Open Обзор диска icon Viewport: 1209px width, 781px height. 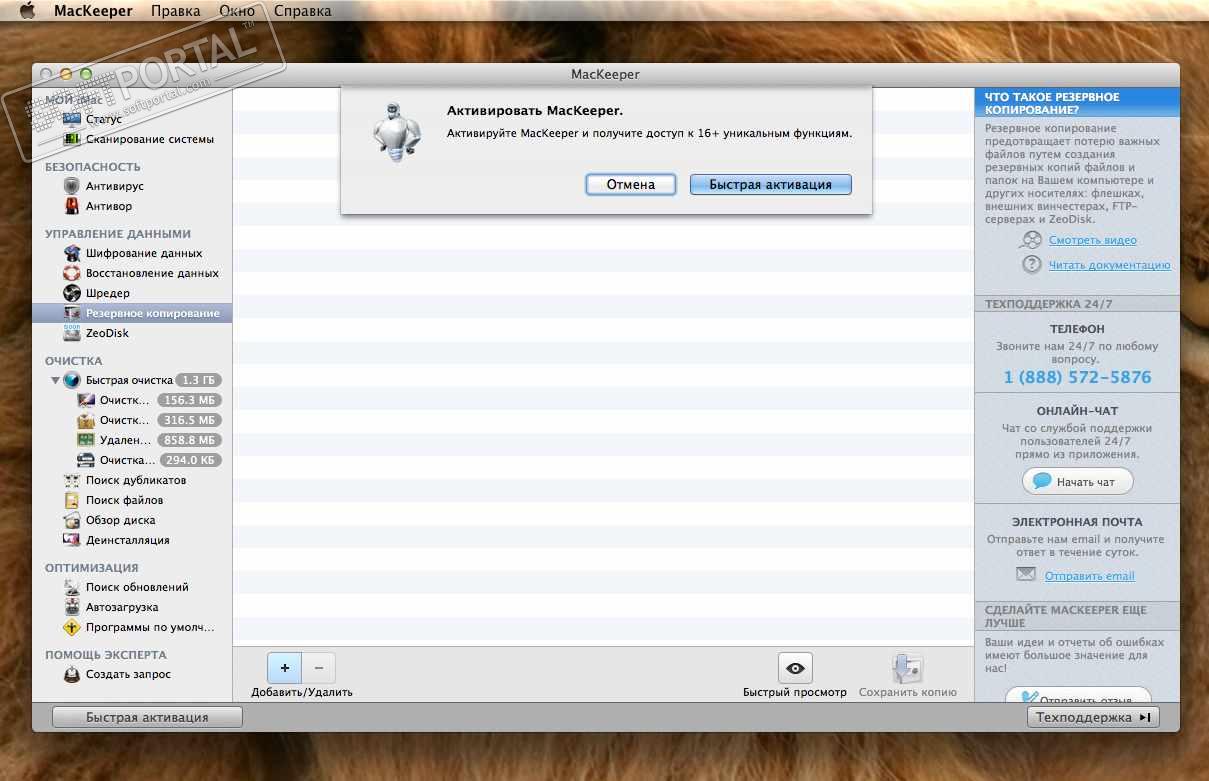(x=72, y=520)
